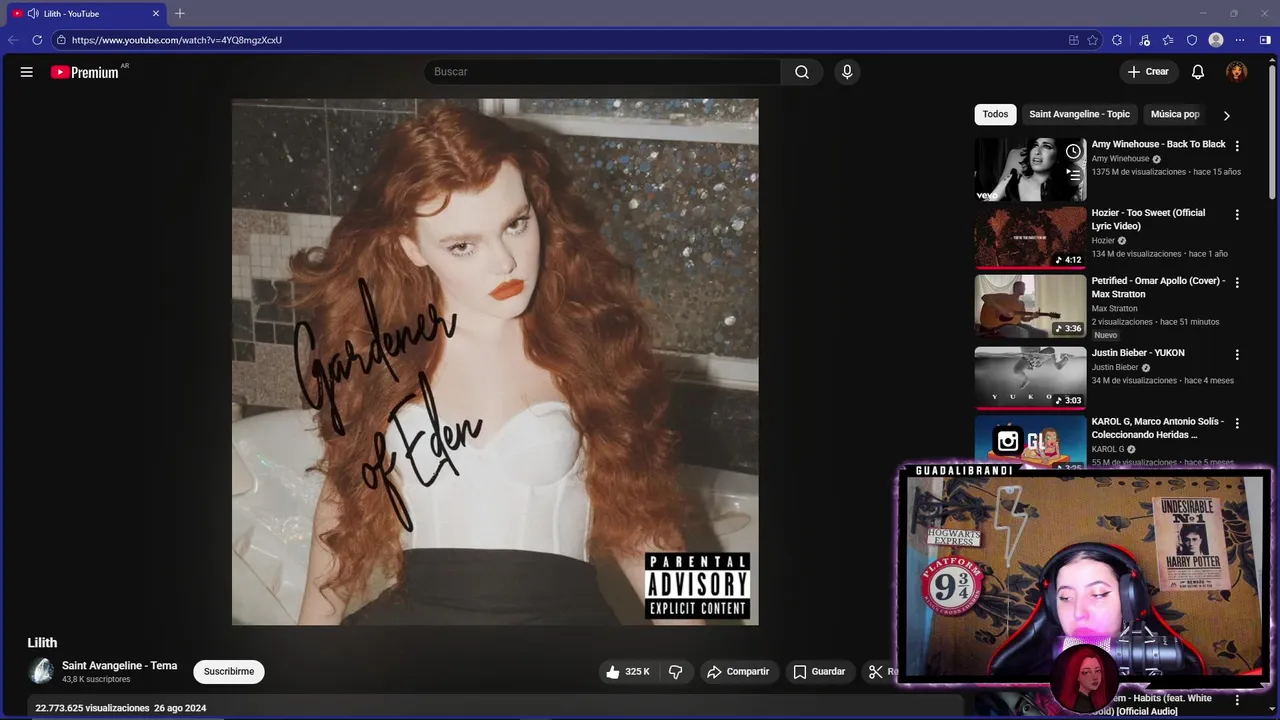
Task: Open Hozier Too Sweet video thumbnail
Action: pos(1030,238)
